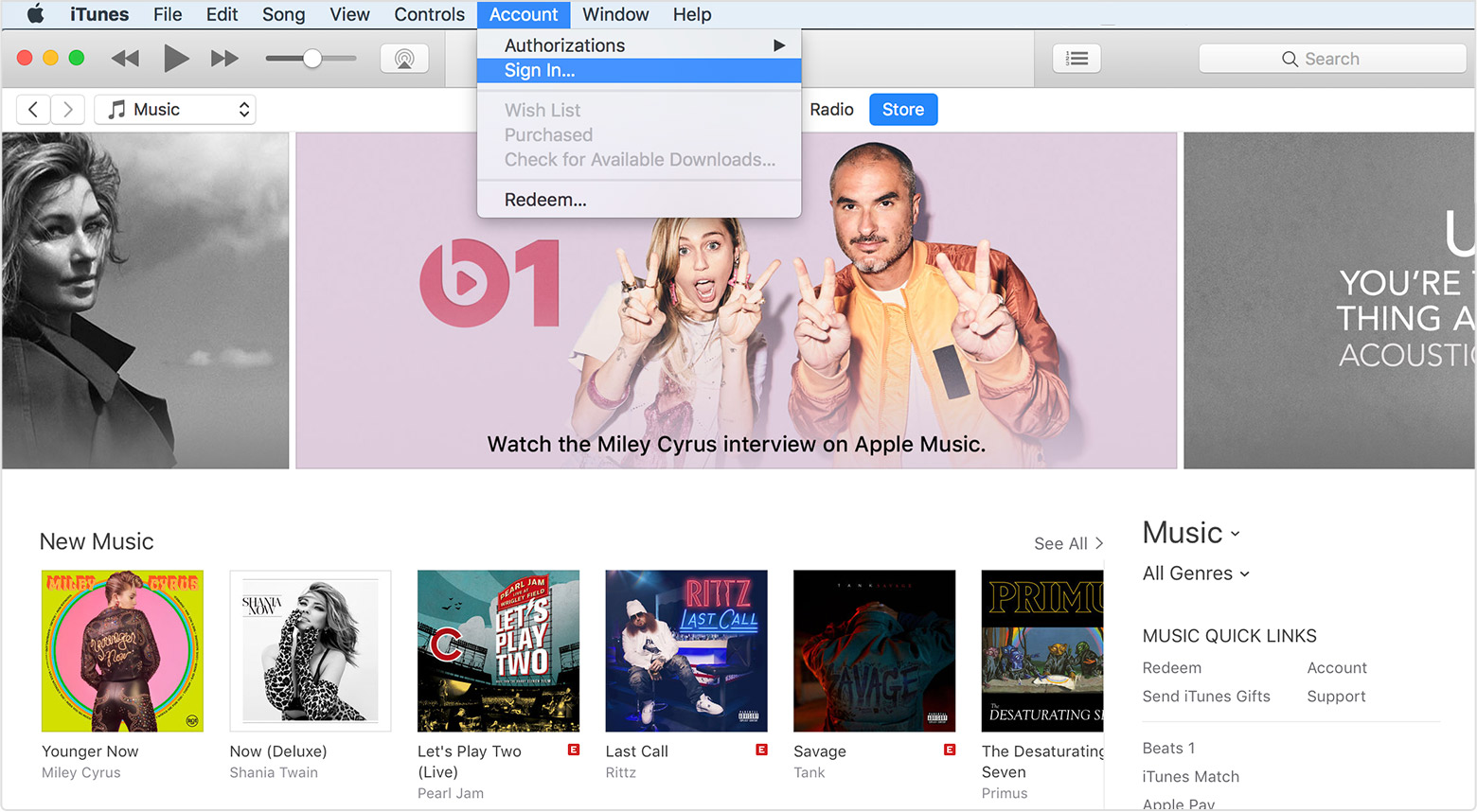Go forward with the right arrow
The image size is (1477, 812).
pos(67,110)
